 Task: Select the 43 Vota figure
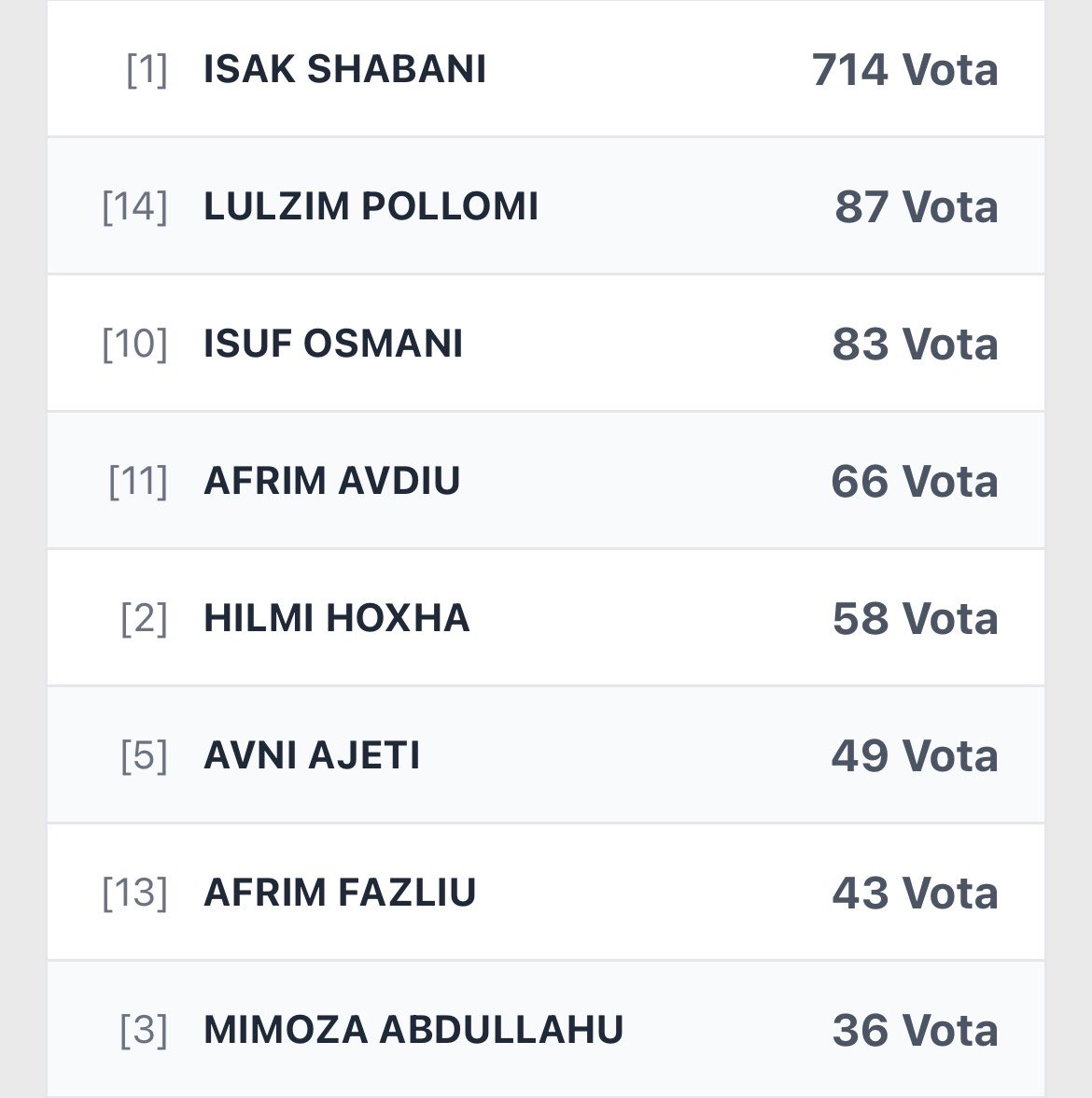pos(915,894)
